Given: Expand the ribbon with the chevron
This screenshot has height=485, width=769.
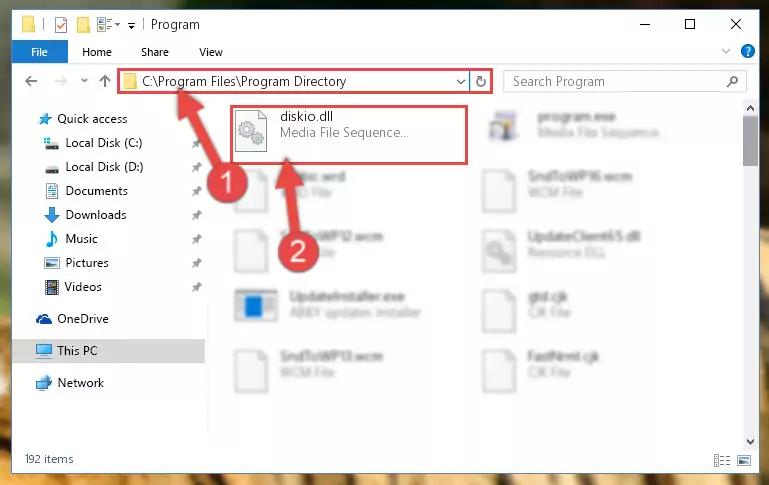Looking at the screenshot, I should pos(726,51).
